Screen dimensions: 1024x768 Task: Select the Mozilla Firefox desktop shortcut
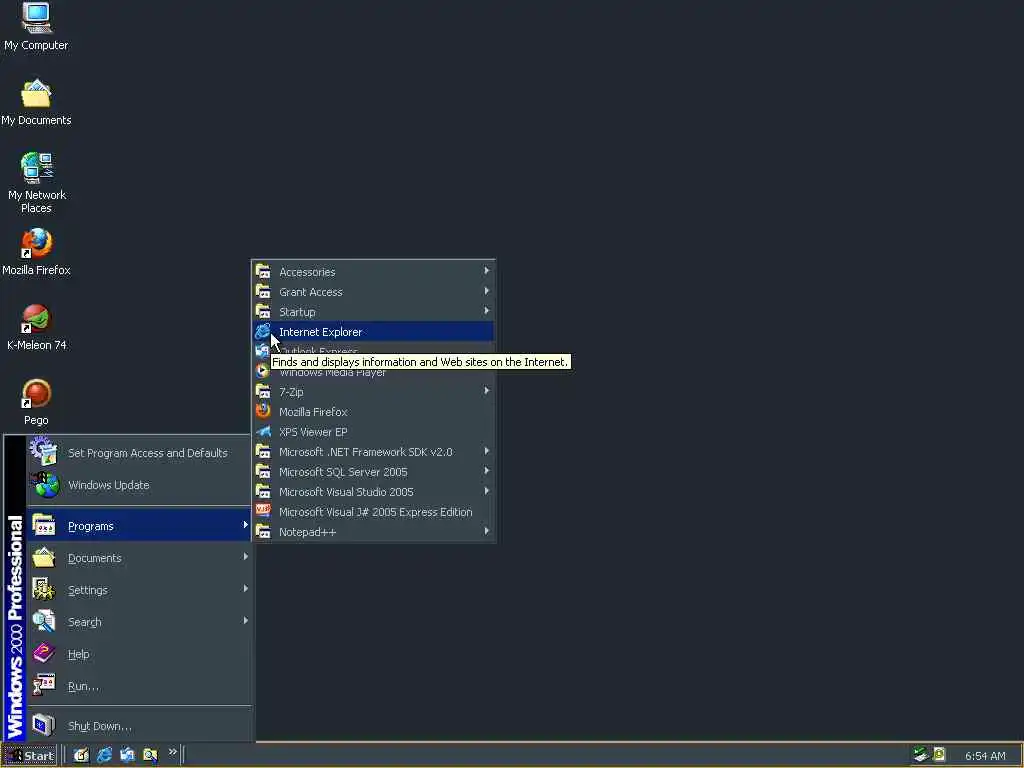[36, 252]
